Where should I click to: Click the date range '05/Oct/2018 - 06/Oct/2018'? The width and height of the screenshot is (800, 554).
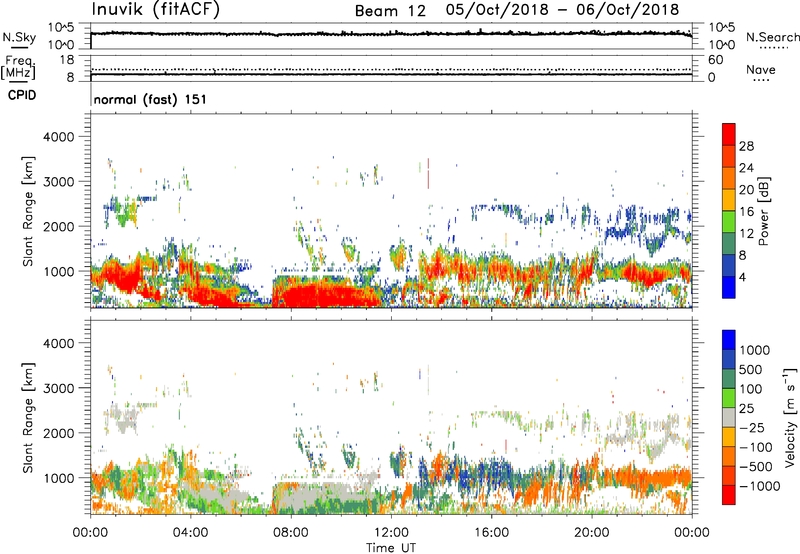(562, 10)
